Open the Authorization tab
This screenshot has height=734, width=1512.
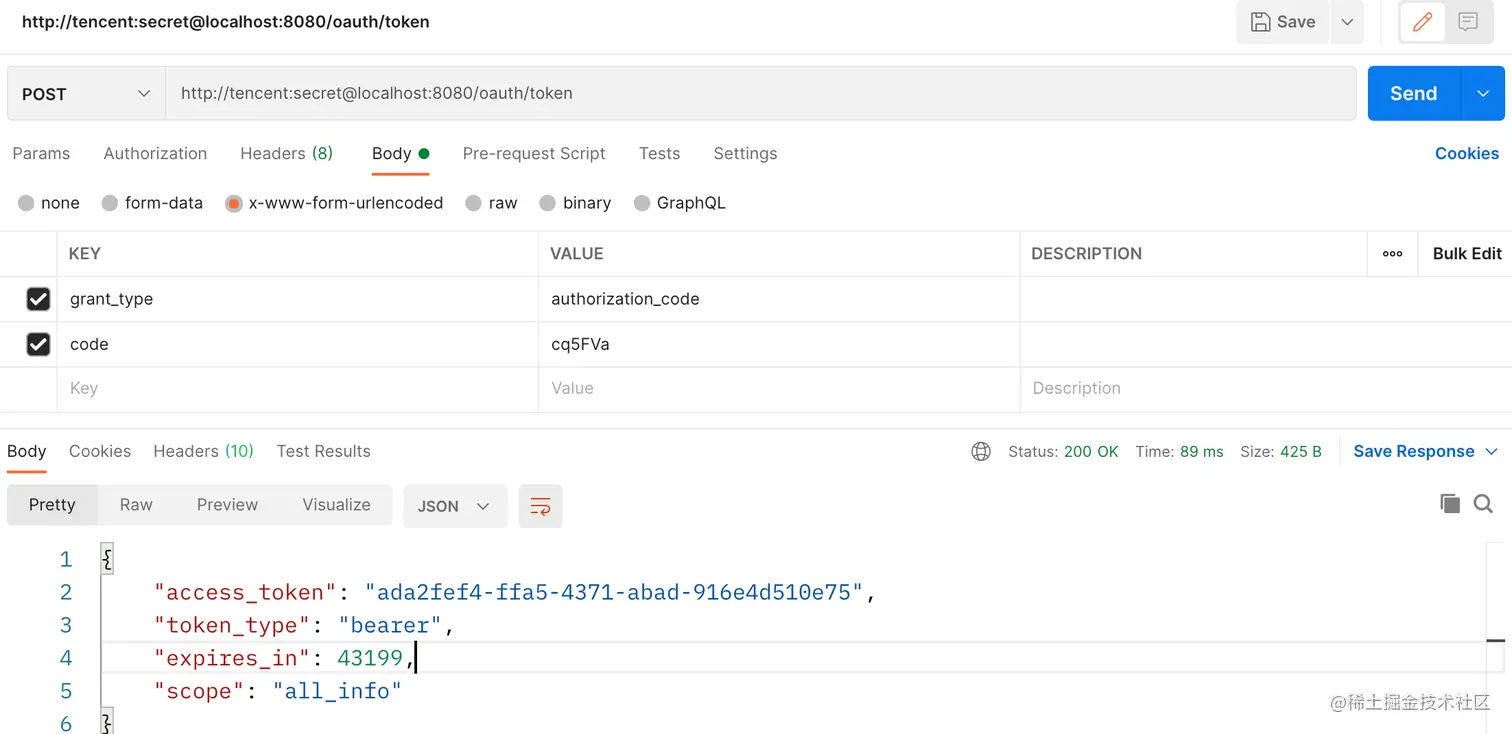coord(155,153)
